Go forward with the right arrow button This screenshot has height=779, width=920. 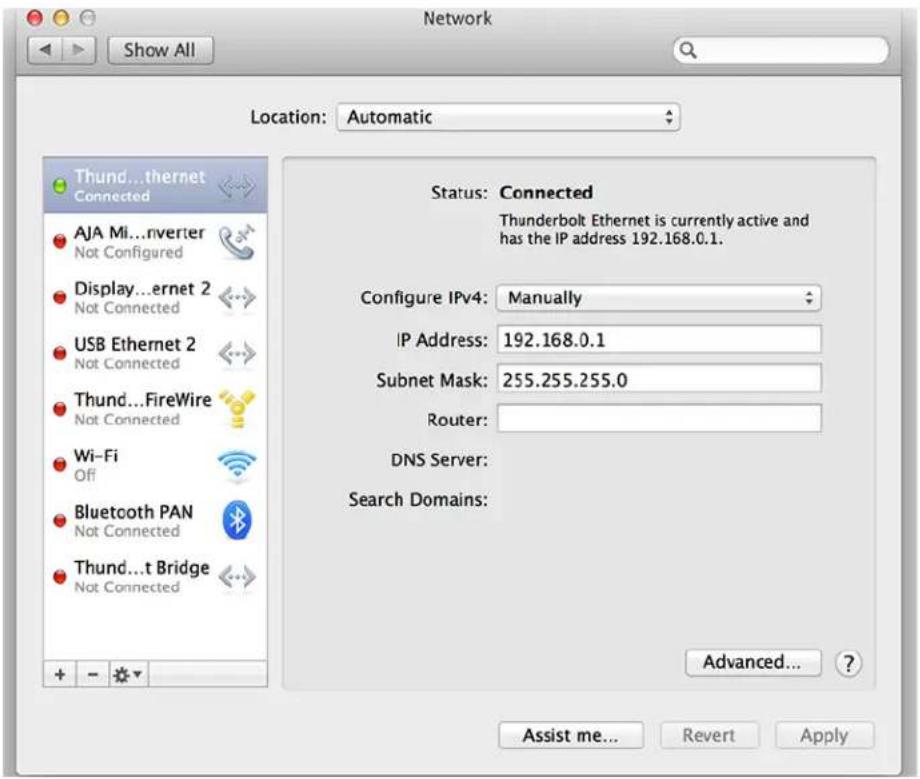[79, 50]
